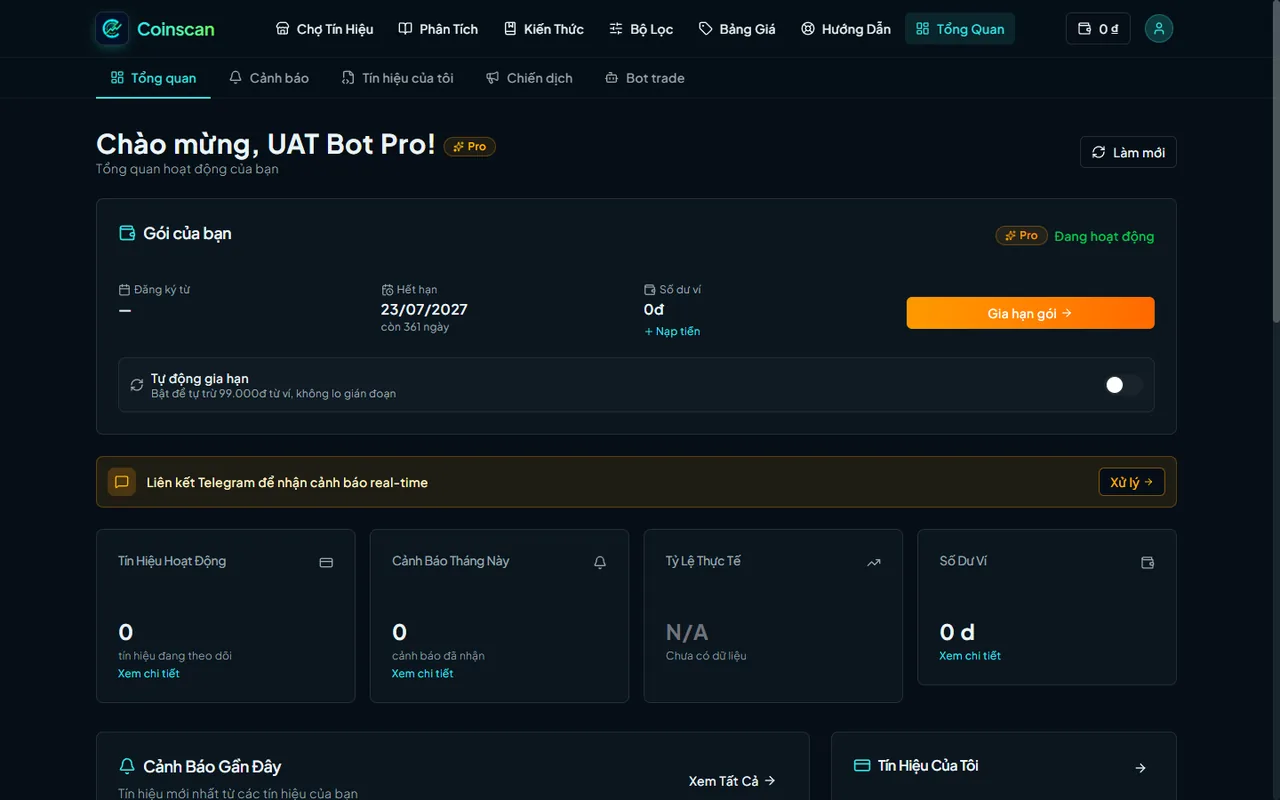
Task: Click the còn 361 ngày text
Action: click(415, 327)
